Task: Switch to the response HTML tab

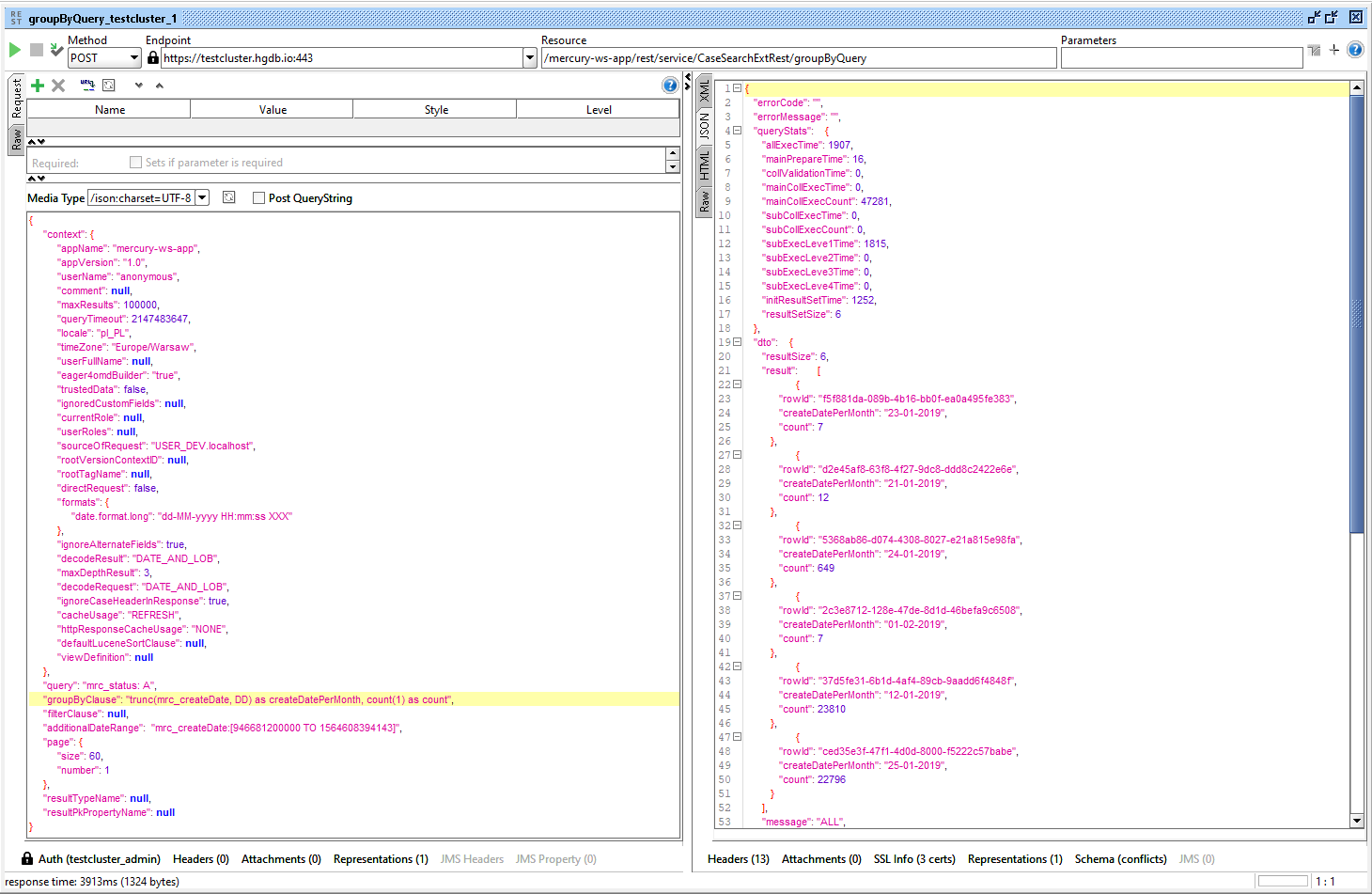Action: pos(705,165)
